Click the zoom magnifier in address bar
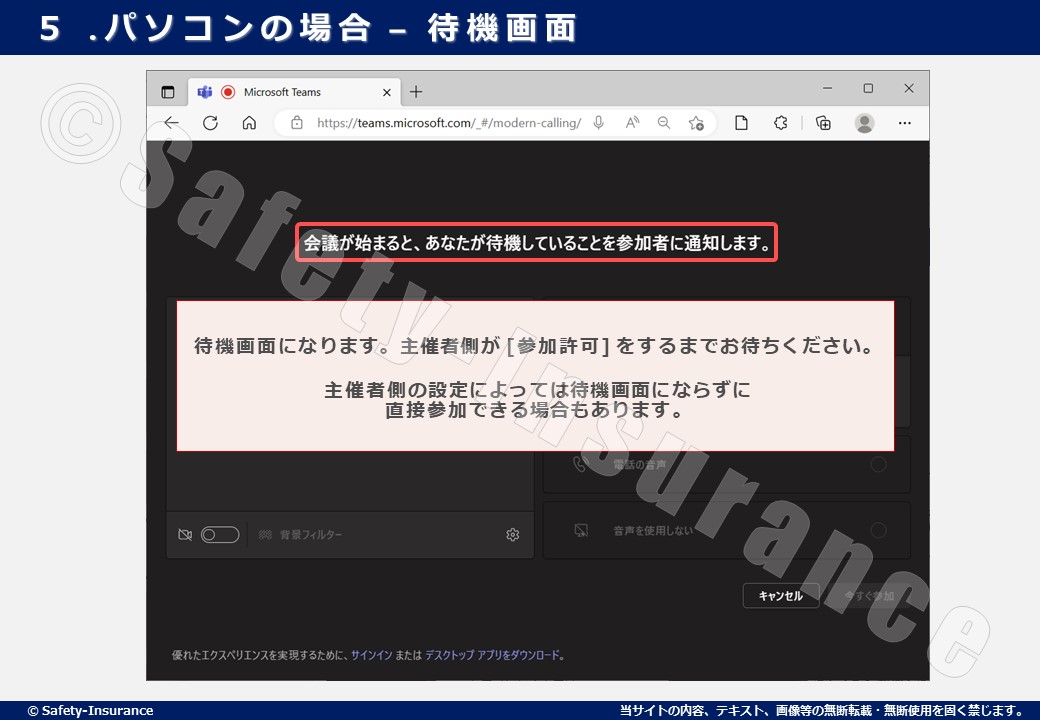This screenshot has height=720, width=1040. [664, 123]
